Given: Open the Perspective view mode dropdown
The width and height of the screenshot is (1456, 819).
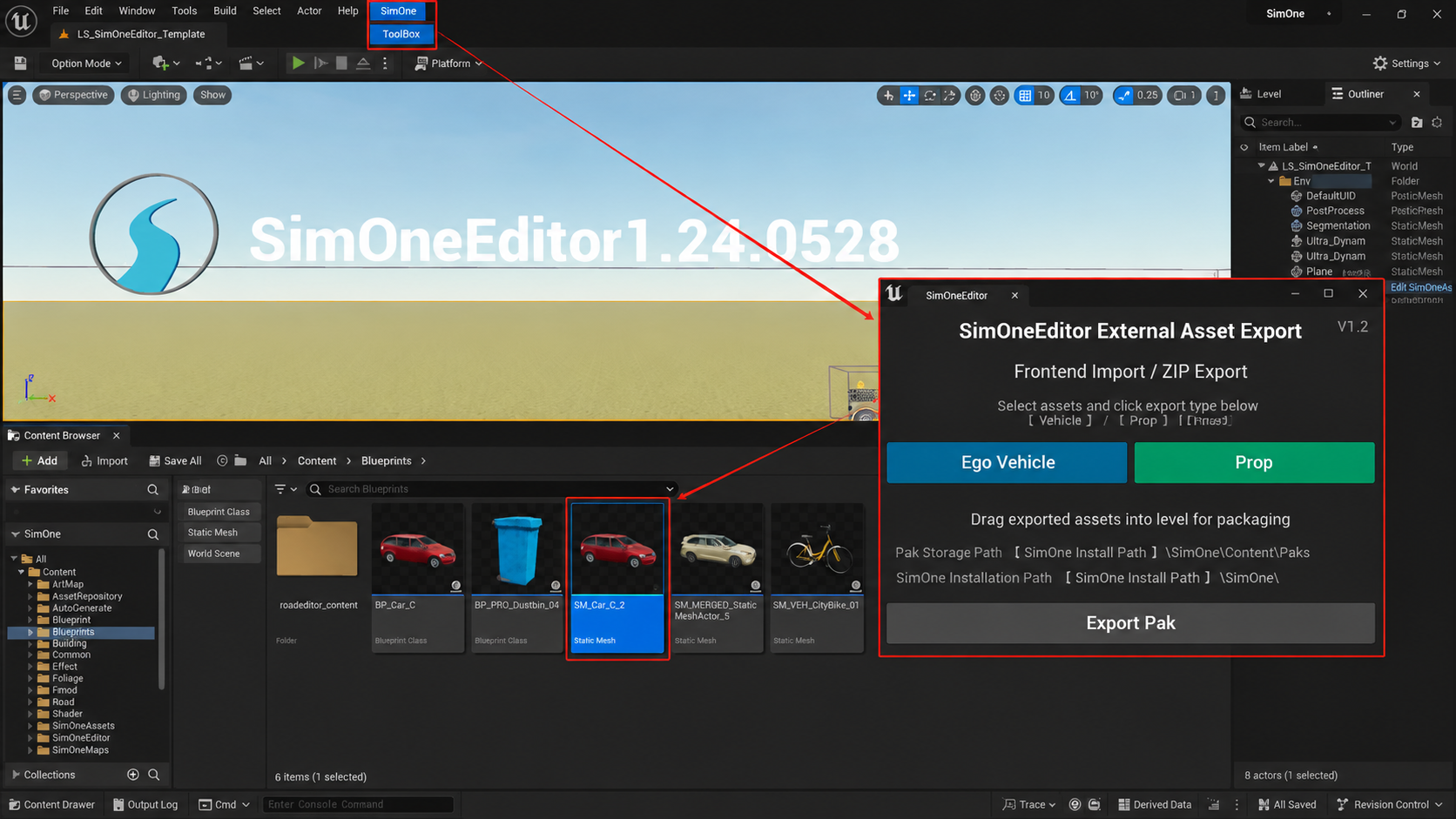Looking at the screenshot, I should click(73, 95).
